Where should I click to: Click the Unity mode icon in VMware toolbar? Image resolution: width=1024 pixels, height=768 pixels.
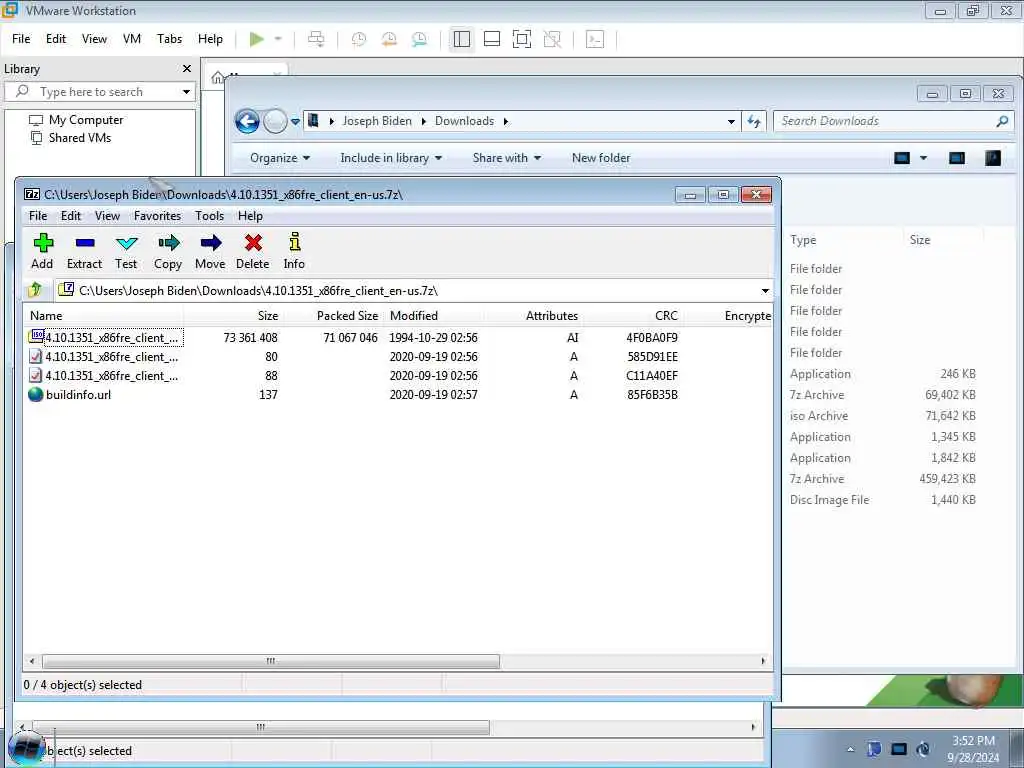[552, 39]
